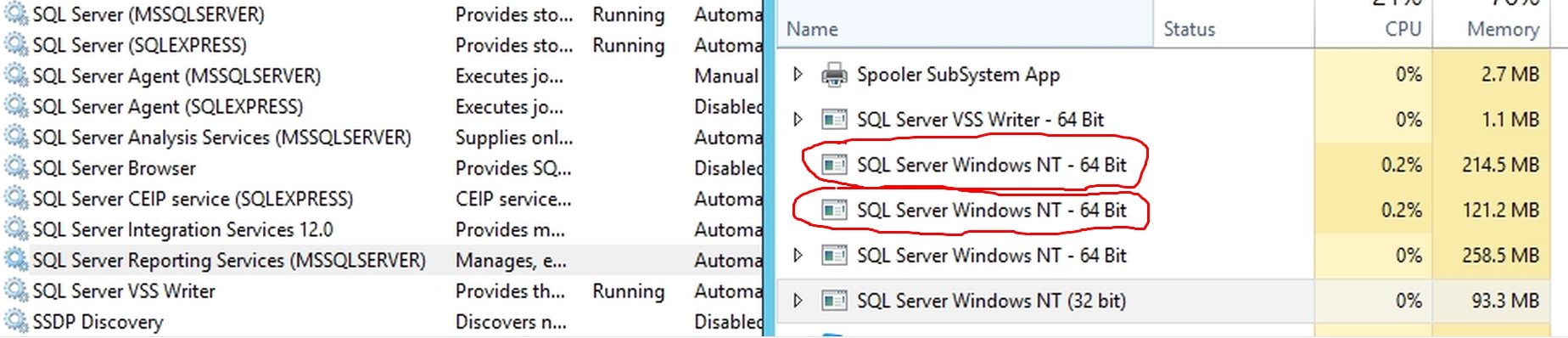Click gear icon of SQL Server Agent (MSSQLSERVER)
Viewport: 1568px width, 338px height.
15,76
